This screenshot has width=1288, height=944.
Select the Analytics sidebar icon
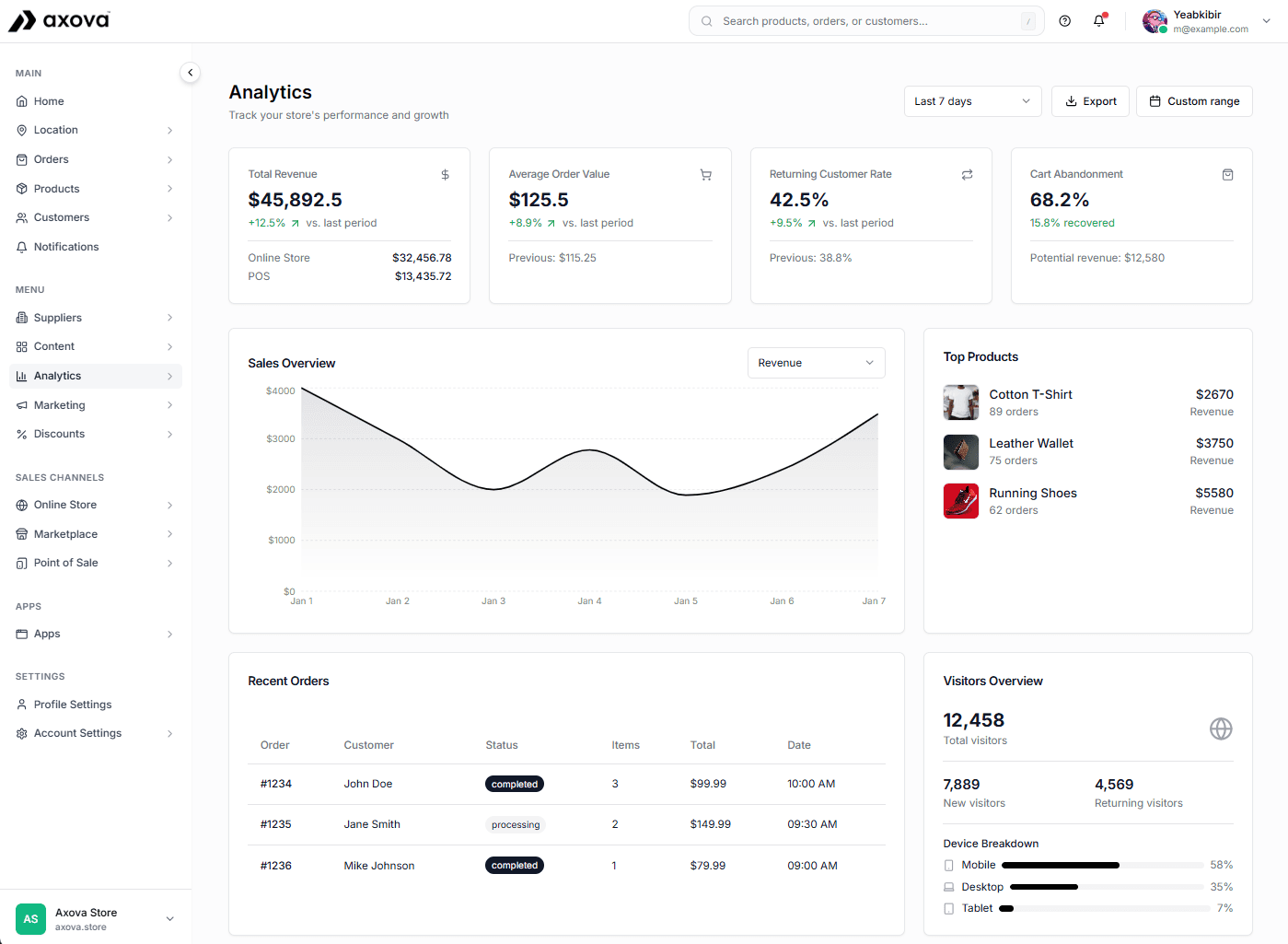pos(20,376)
